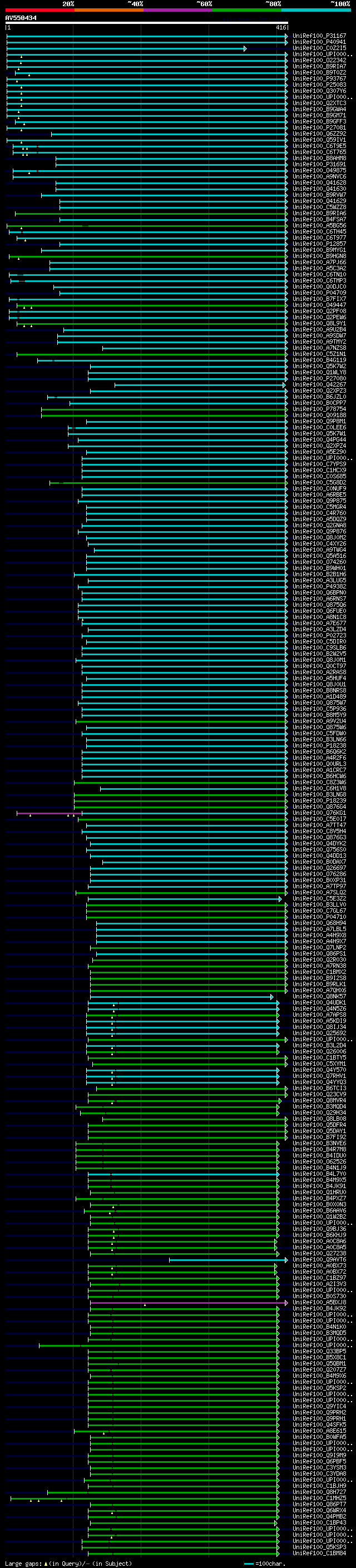Click the arrowhead ending the UniRef100_P31167 bar
Viewport: 356px width, 1568px height.
(x=286, y=36)
